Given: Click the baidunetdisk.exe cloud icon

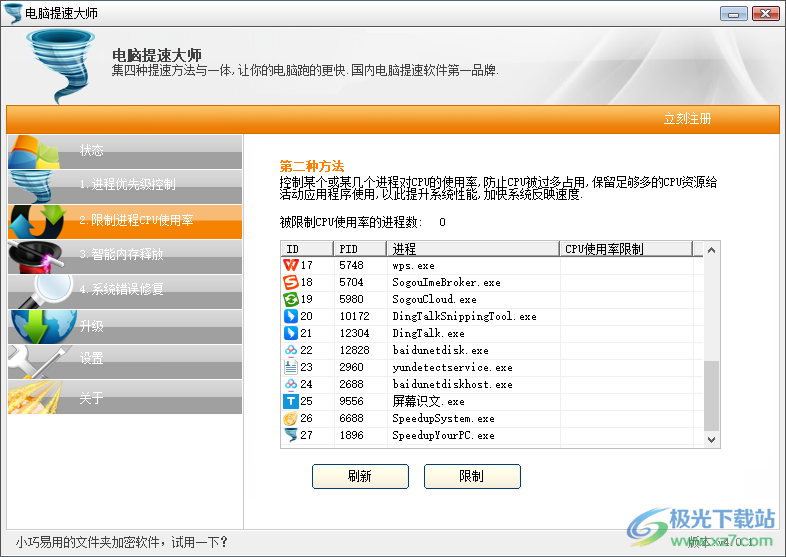Looking at the screenshot, I should point(291,350).
